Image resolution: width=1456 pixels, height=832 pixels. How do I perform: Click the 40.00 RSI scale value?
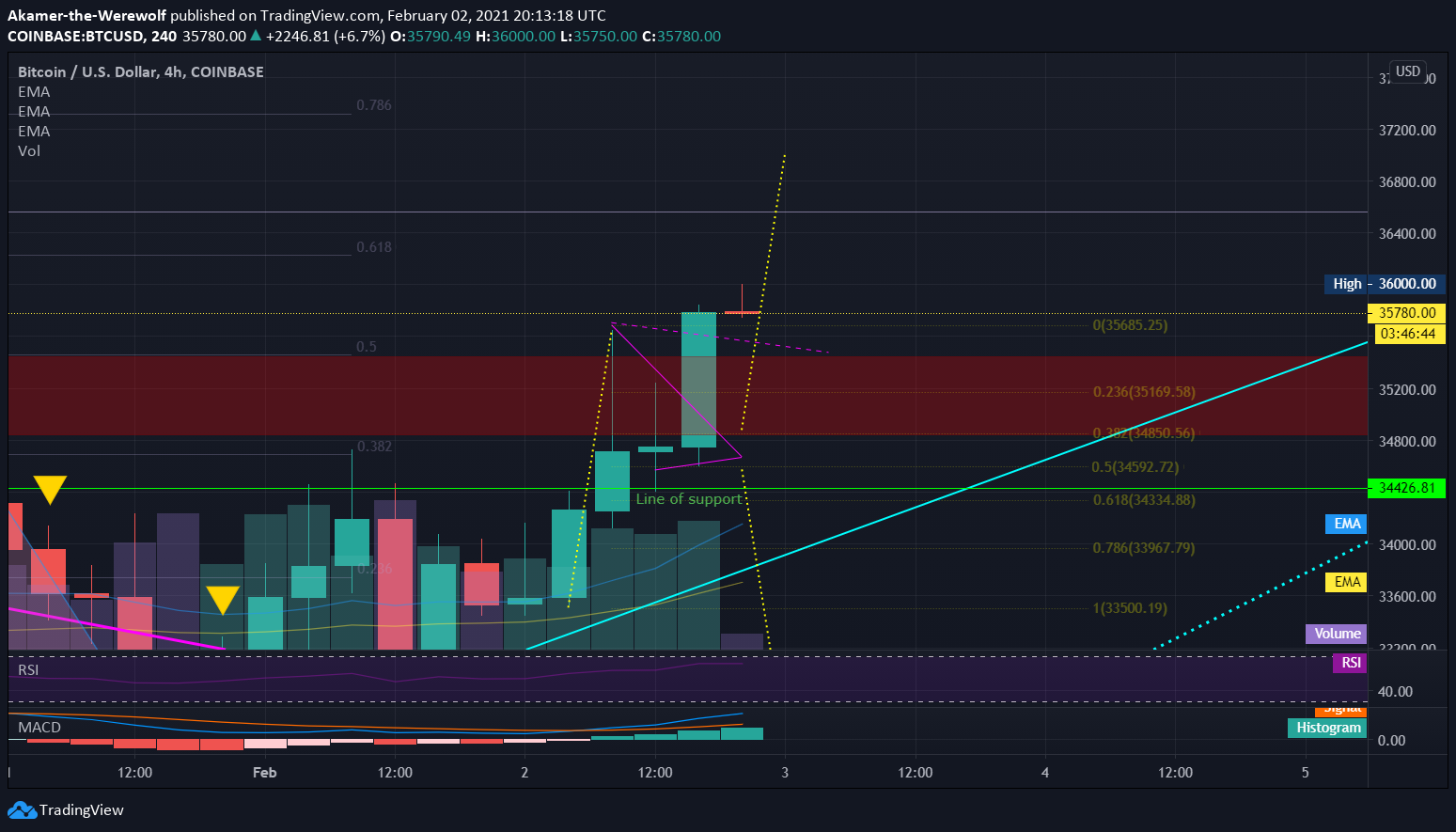pyautogui.click(x=1396, y=691)
